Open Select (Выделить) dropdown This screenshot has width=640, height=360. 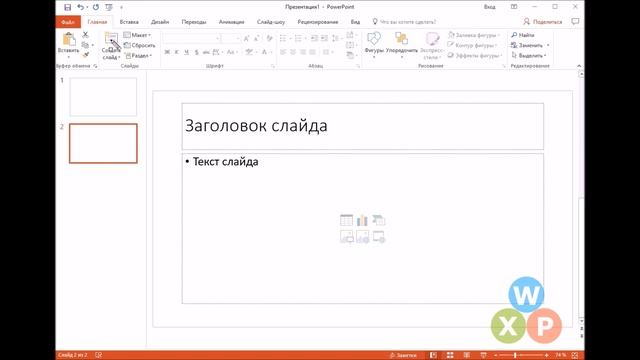[529, 55]
